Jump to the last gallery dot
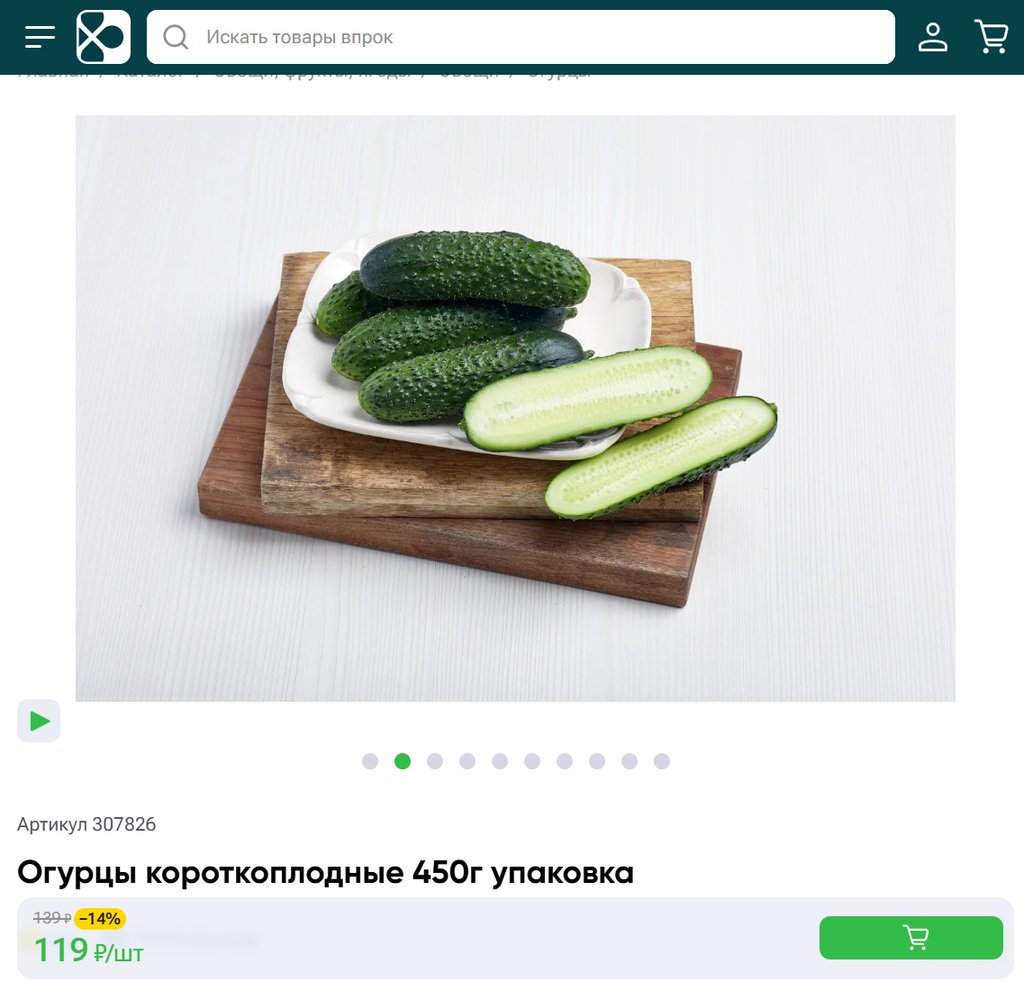1024x982 pixels. click(662, 761)
